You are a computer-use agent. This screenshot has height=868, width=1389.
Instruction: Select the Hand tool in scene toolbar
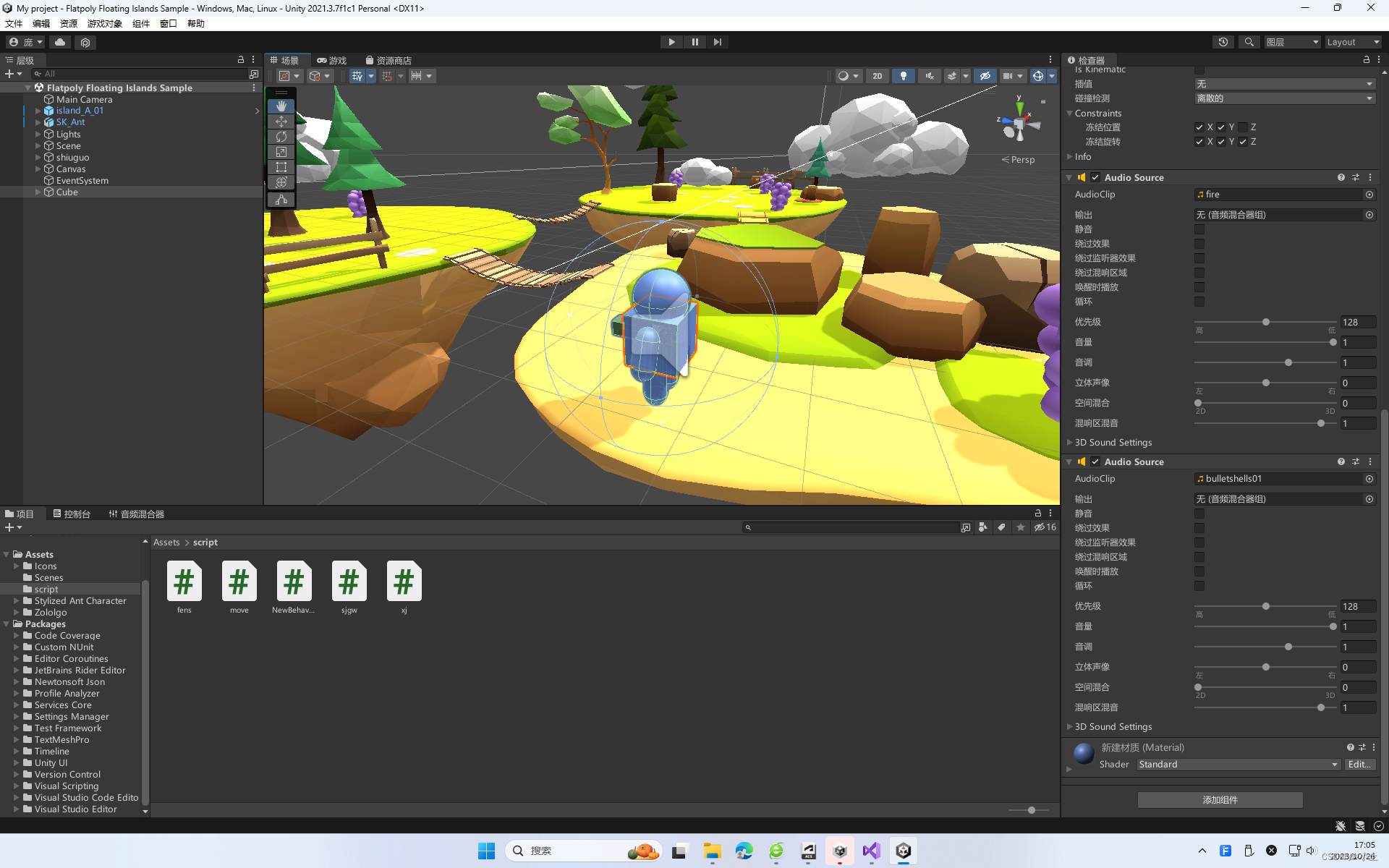[x=281, y=106]
